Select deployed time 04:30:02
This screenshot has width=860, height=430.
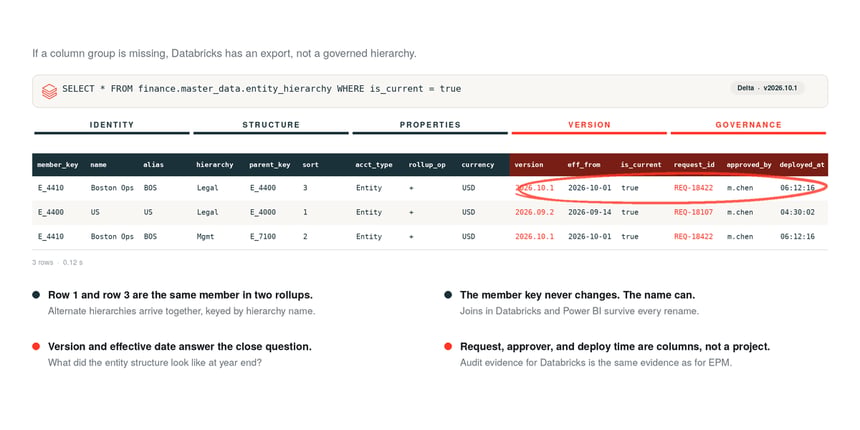pos(797,212)
